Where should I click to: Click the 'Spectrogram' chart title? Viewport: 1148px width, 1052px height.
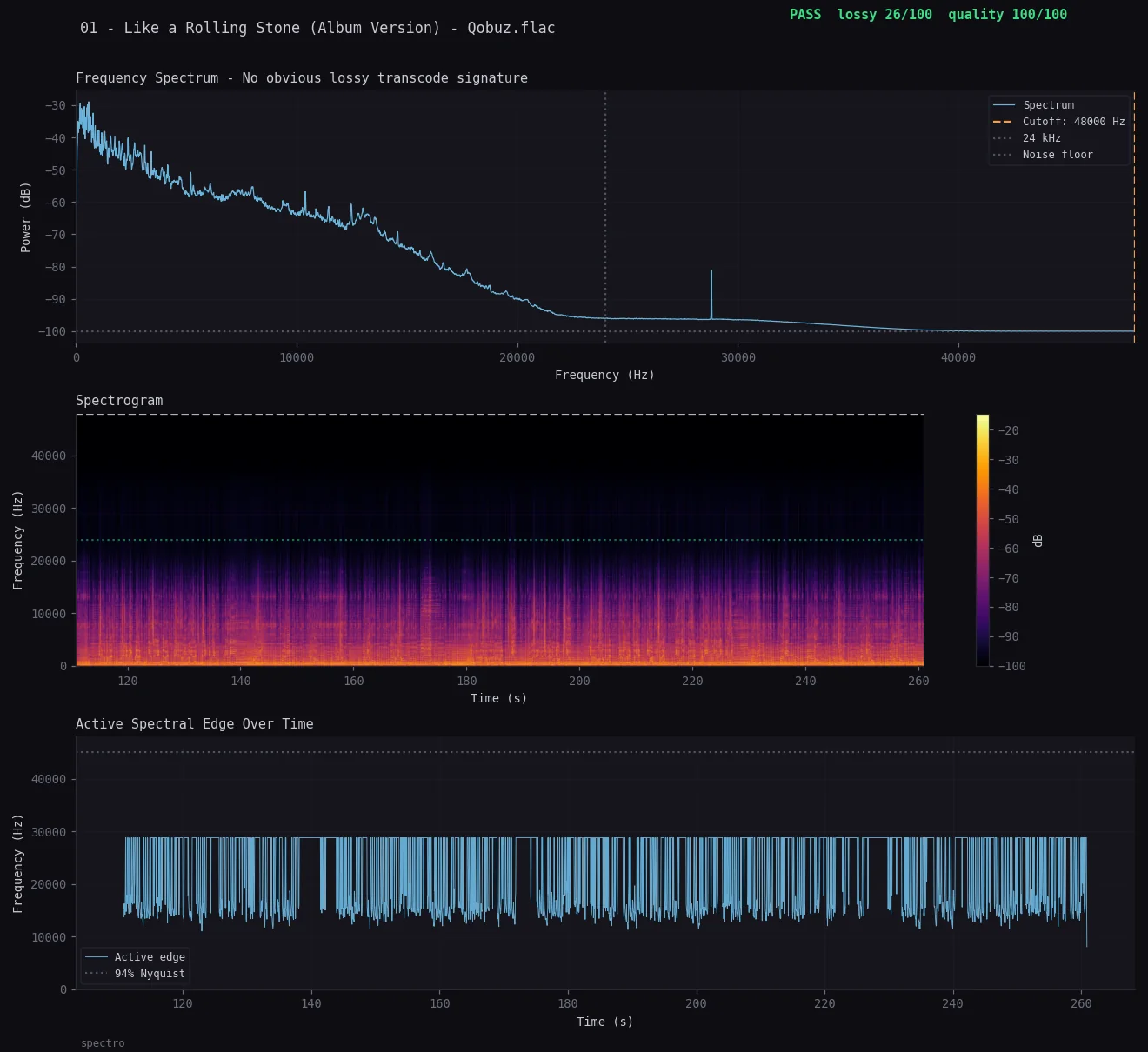[x=119, y=400]
